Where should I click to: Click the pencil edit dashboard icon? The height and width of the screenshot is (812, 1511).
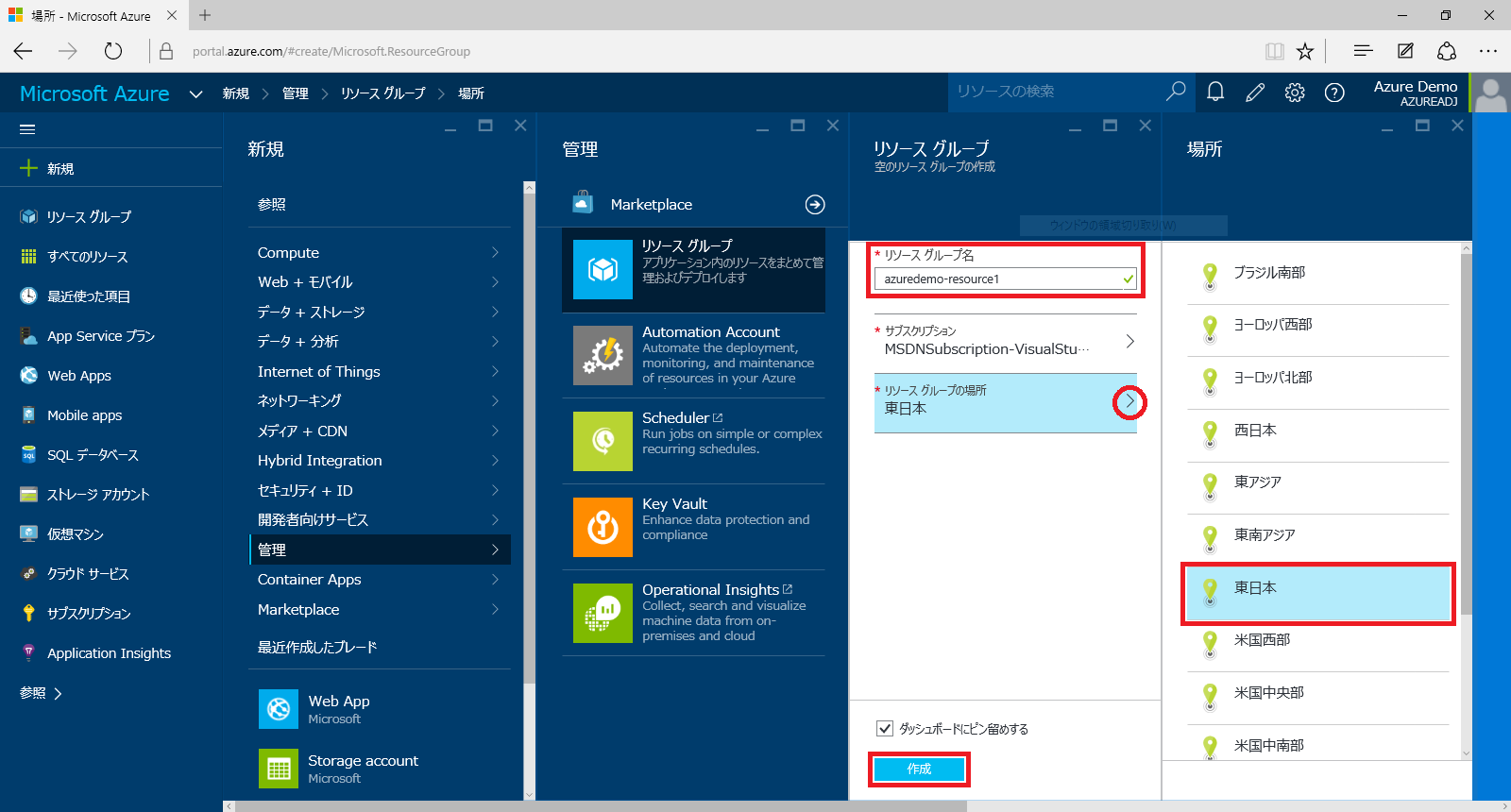coord(1255,92)
